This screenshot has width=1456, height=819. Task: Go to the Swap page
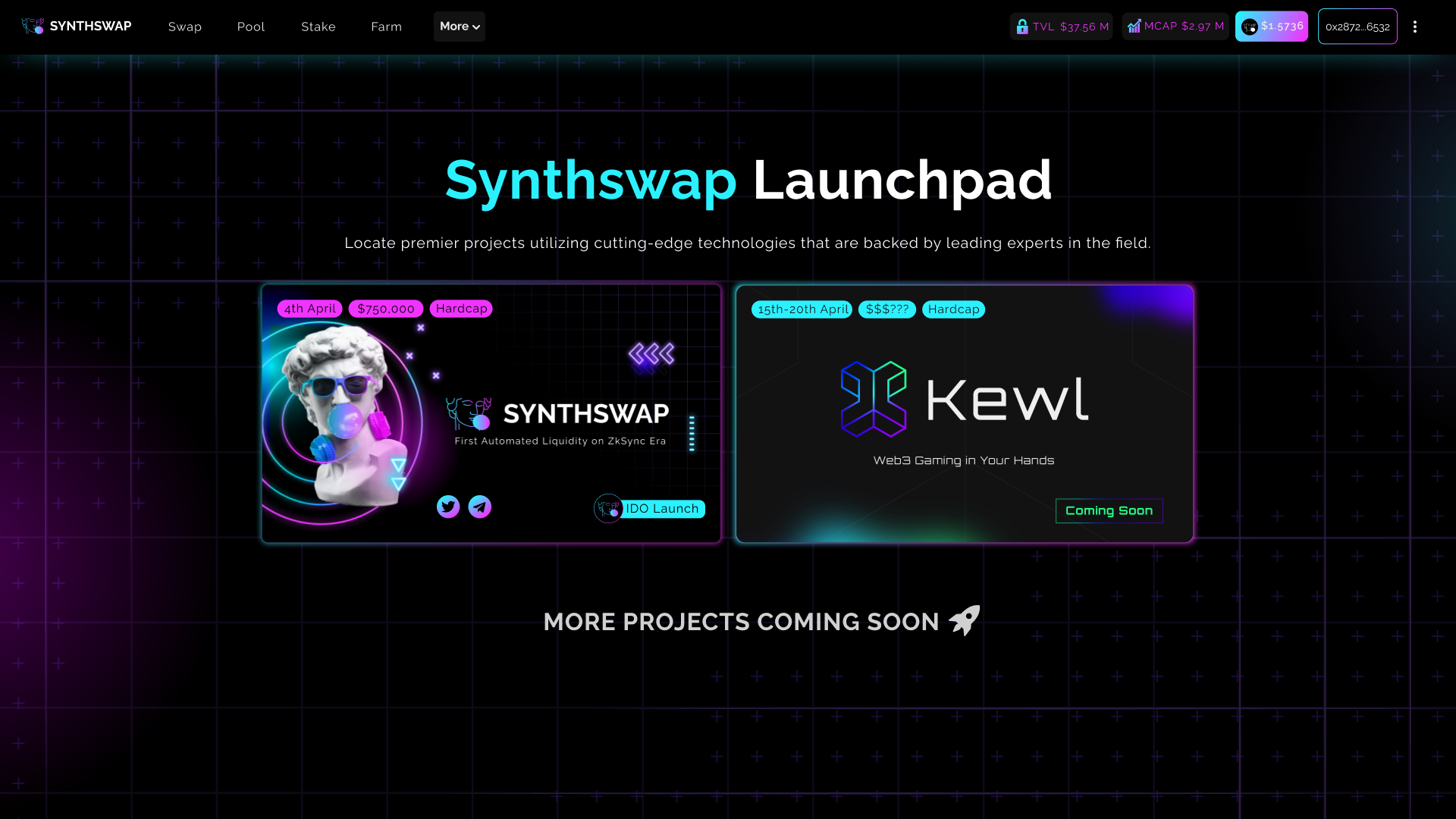[x=185, y=27]
